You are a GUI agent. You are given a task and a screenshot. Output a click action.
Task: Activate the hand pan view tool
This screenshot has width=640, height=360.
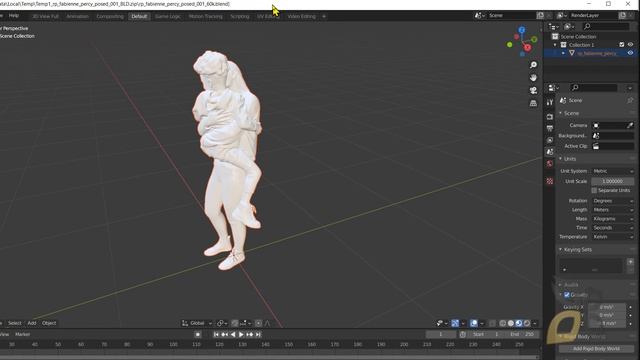[533, 78]
